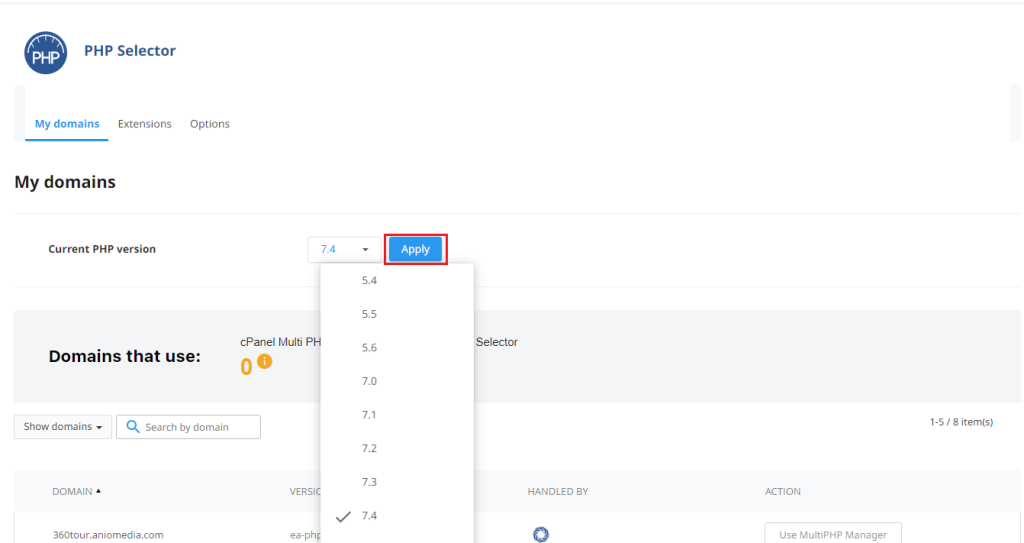
Task: Click the Use MultiPHP Manager button
Action: pyautogui.click(x=832, y=534)
